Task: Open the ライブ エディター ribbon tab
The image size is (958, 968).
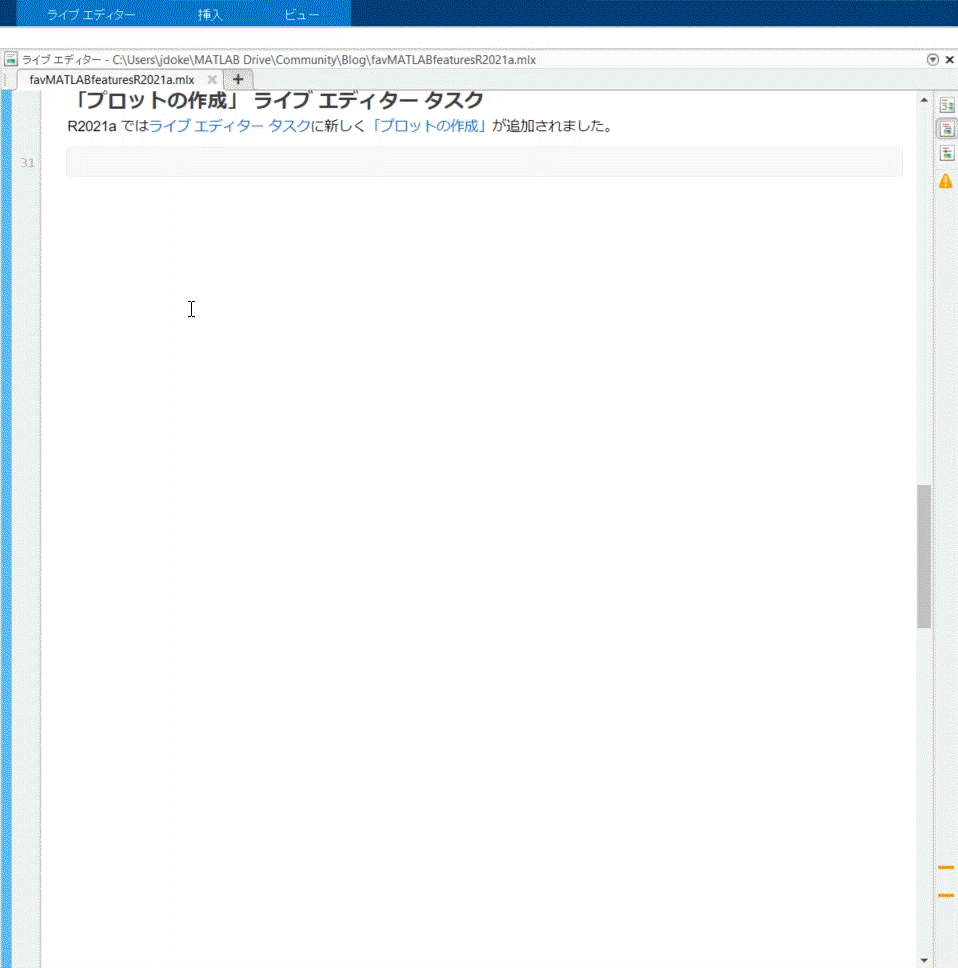Action: (91, 15)
